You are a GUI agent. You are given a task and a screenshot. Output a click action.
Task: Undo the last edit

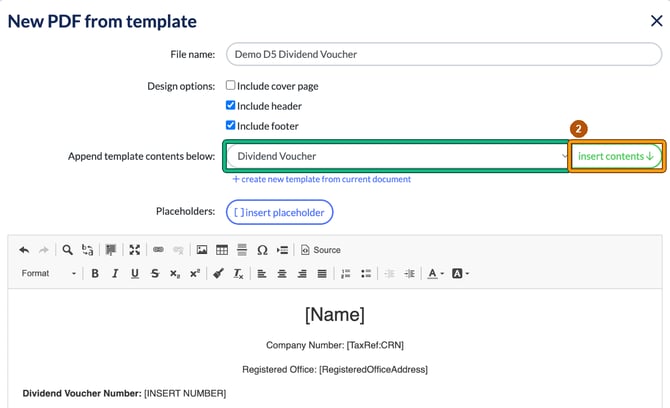[x=24, y=250]
